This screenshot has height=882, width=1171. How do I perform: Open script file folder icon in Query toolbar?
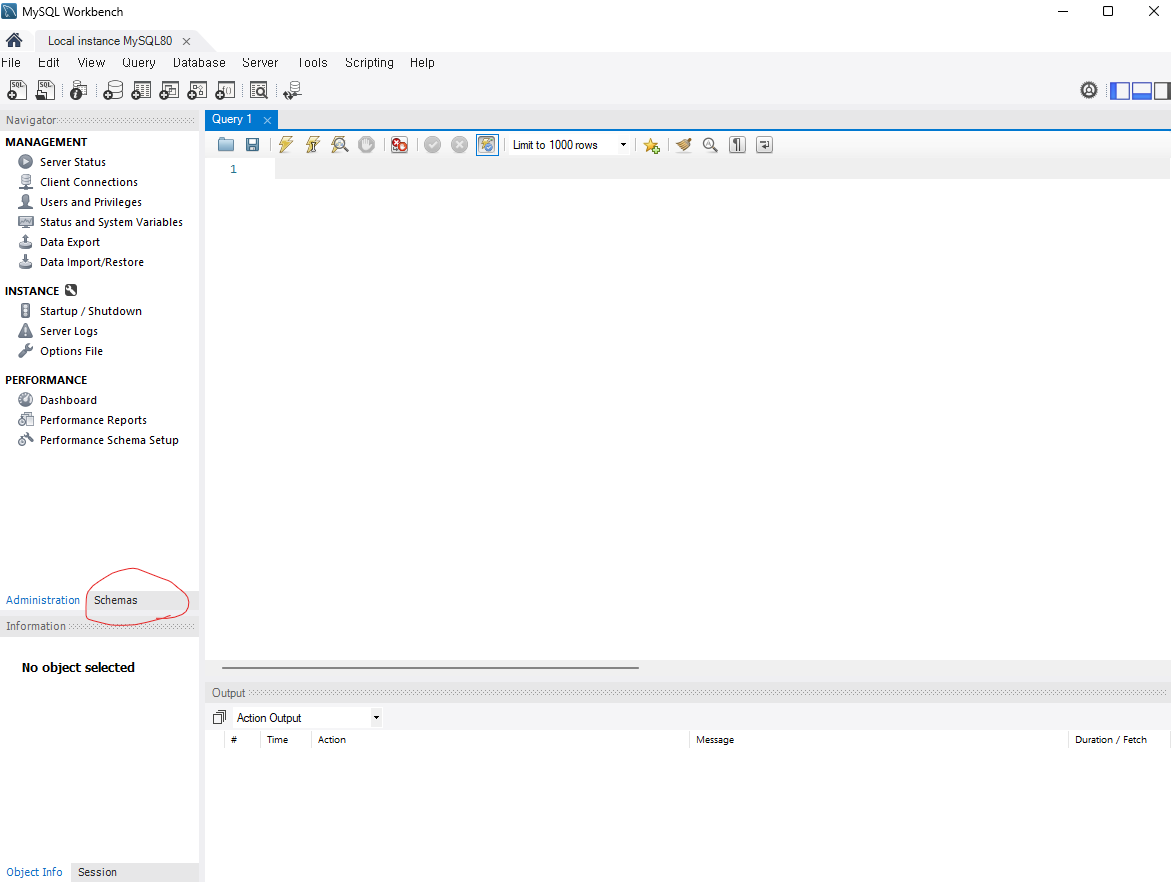226,145
